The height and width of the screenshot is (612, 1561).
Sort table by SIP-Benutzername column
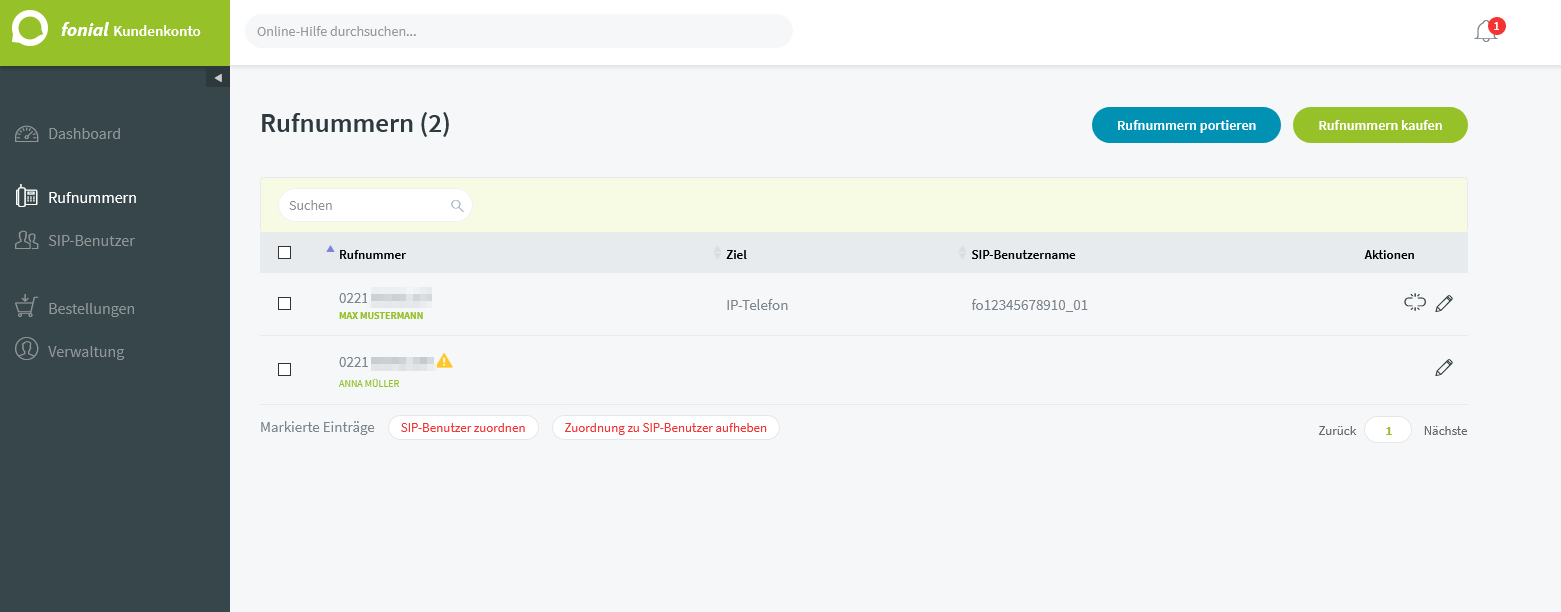pos(1022,255)
